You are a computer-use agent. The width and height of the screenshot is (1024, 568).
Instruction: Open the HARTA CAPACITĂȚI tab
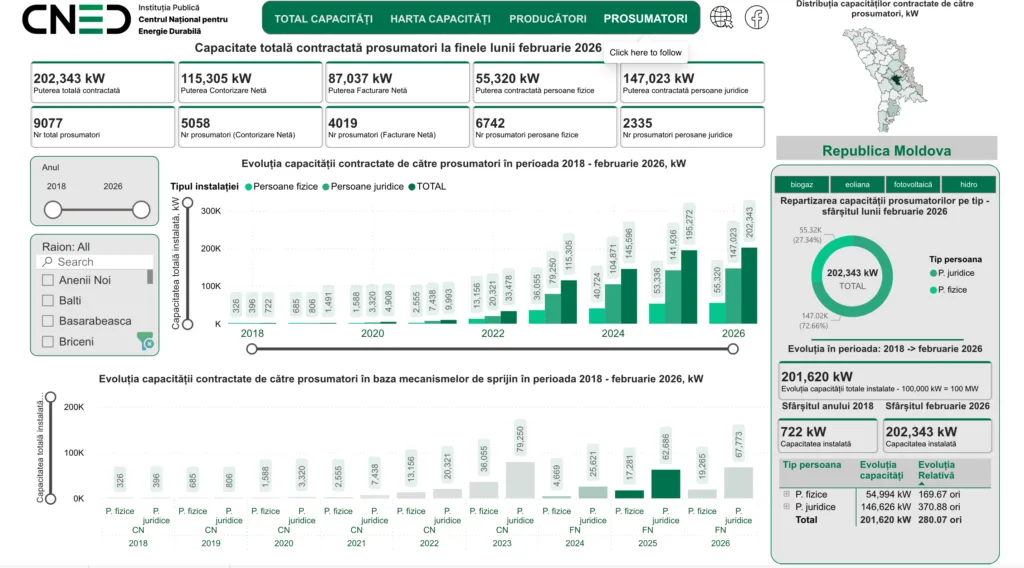(440, 19)
